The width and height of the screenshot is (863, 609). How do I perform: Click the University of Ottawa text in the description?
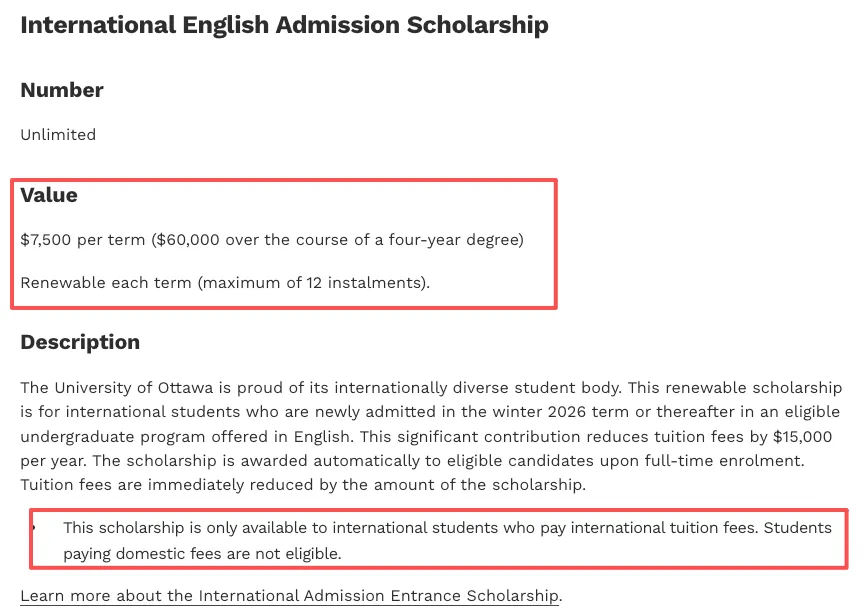pyautogui.click(x=134, y=388)
